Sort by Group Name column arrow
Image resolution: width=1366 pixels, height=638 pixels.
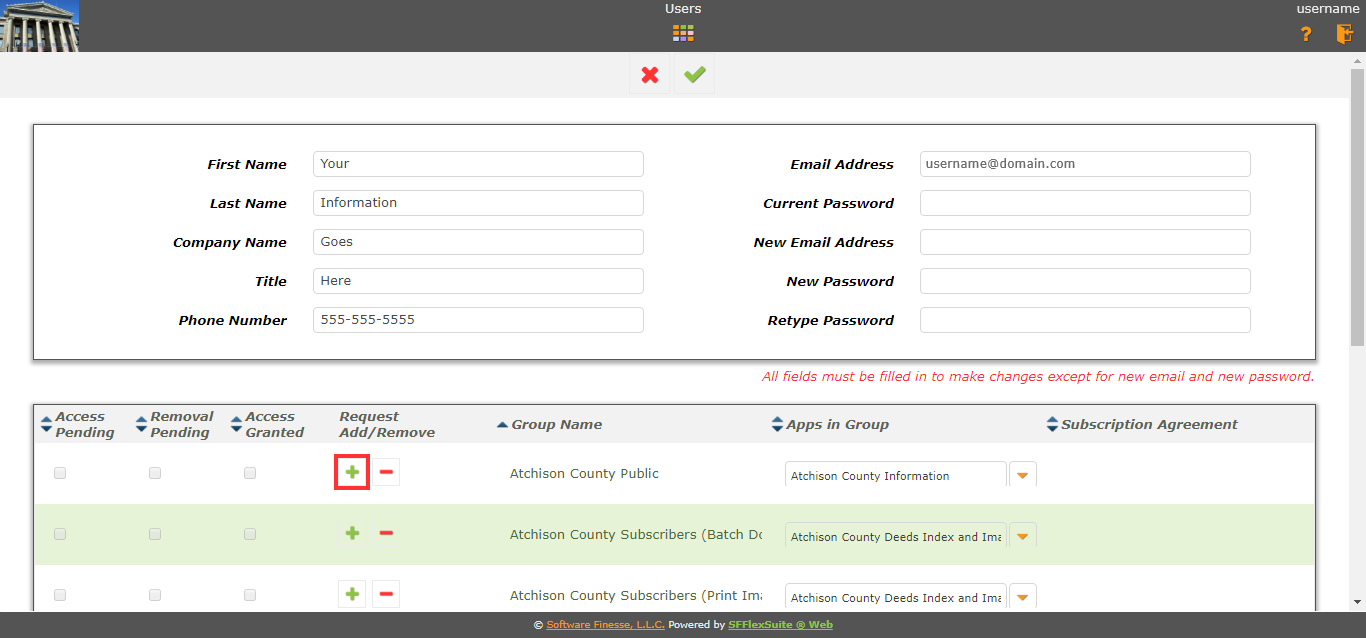(x=503, y=425)
